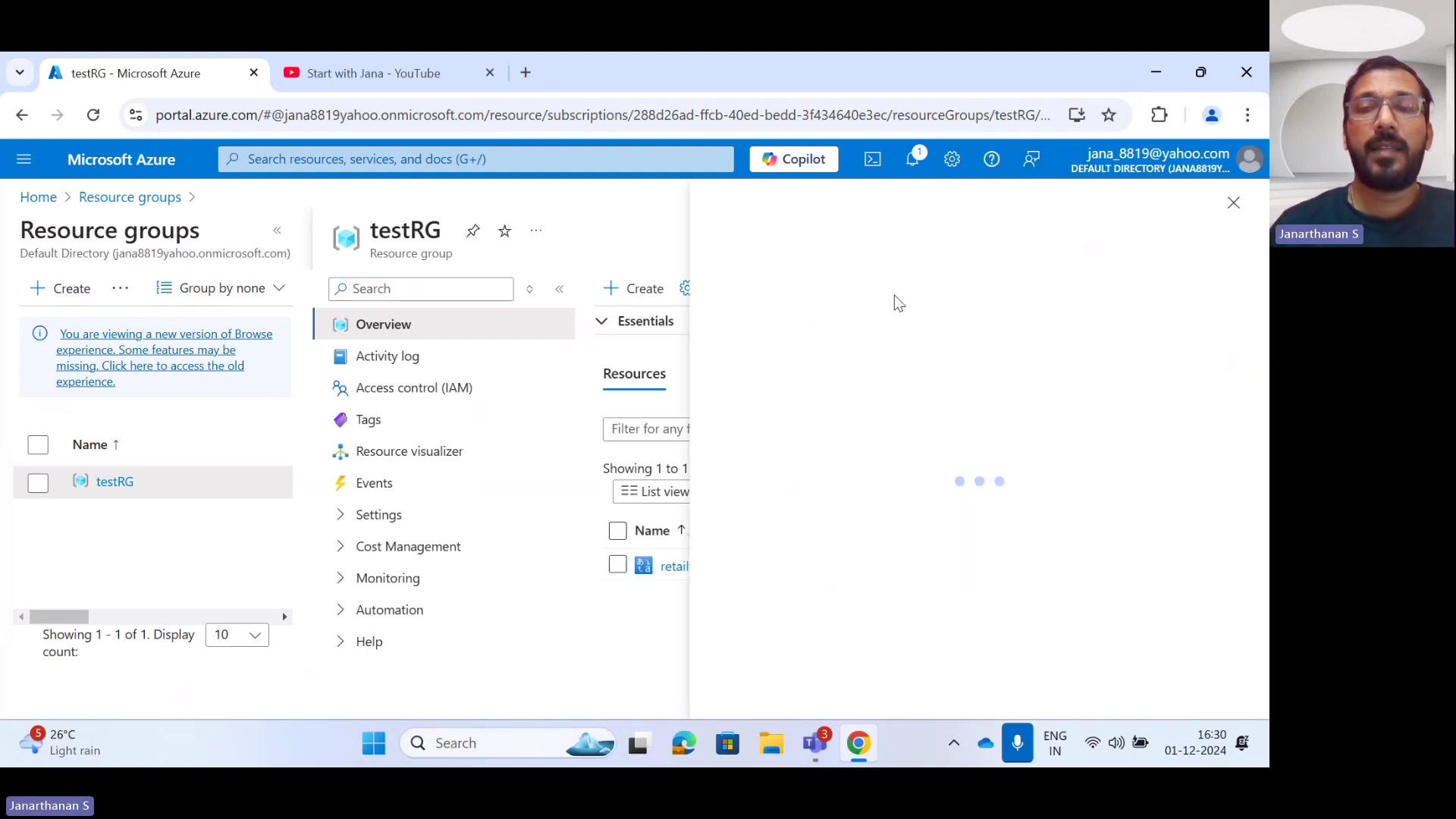Image resolution: width=1456 pixels, height=819 pixels.
Task: Open Resource visualizer for testRG
Action: (x=408, y=450)
